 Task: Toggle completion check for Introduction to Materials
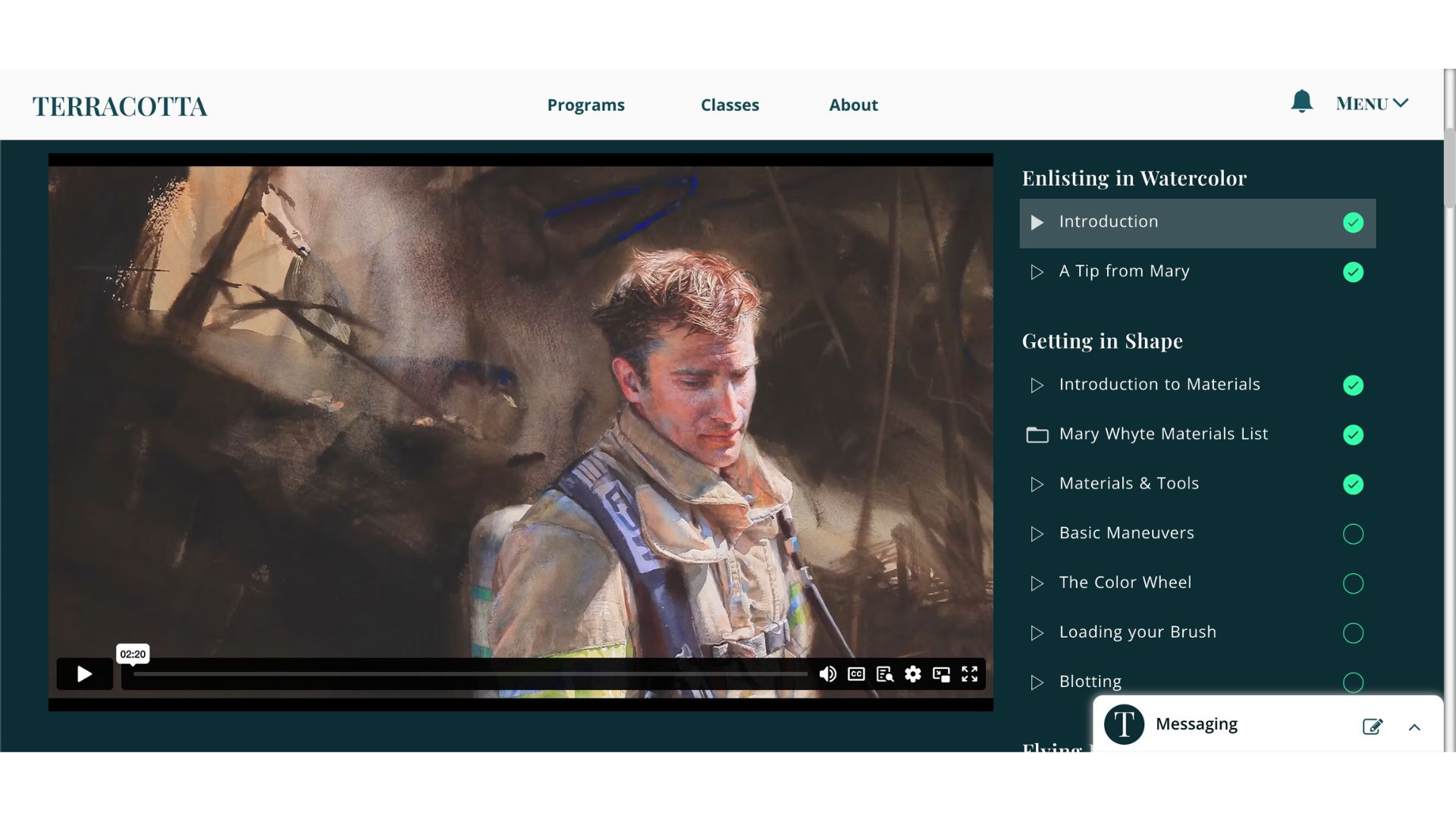pyautogui.click(x=1353, y=385)
